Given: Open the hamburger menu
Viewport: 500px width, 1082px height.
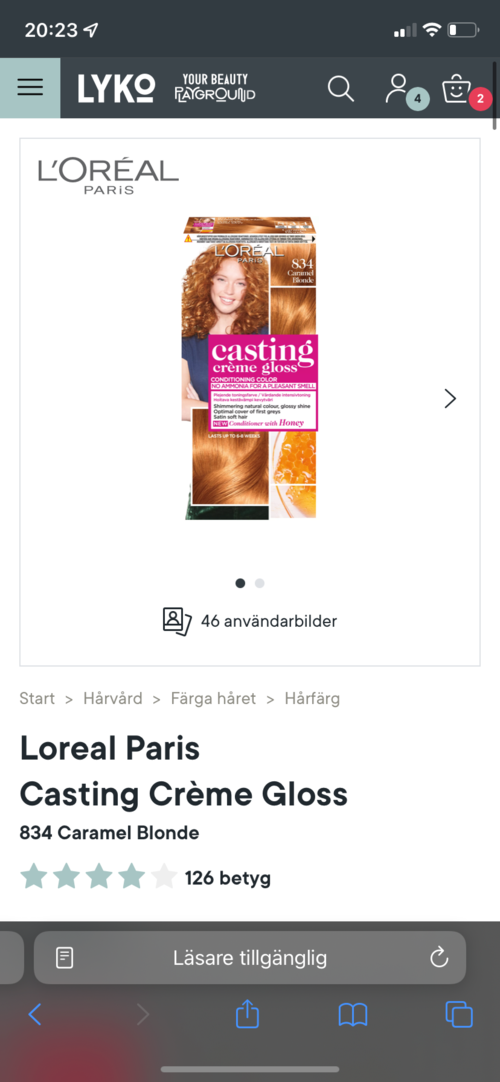Looking at the screenshot, I should 30,88.
